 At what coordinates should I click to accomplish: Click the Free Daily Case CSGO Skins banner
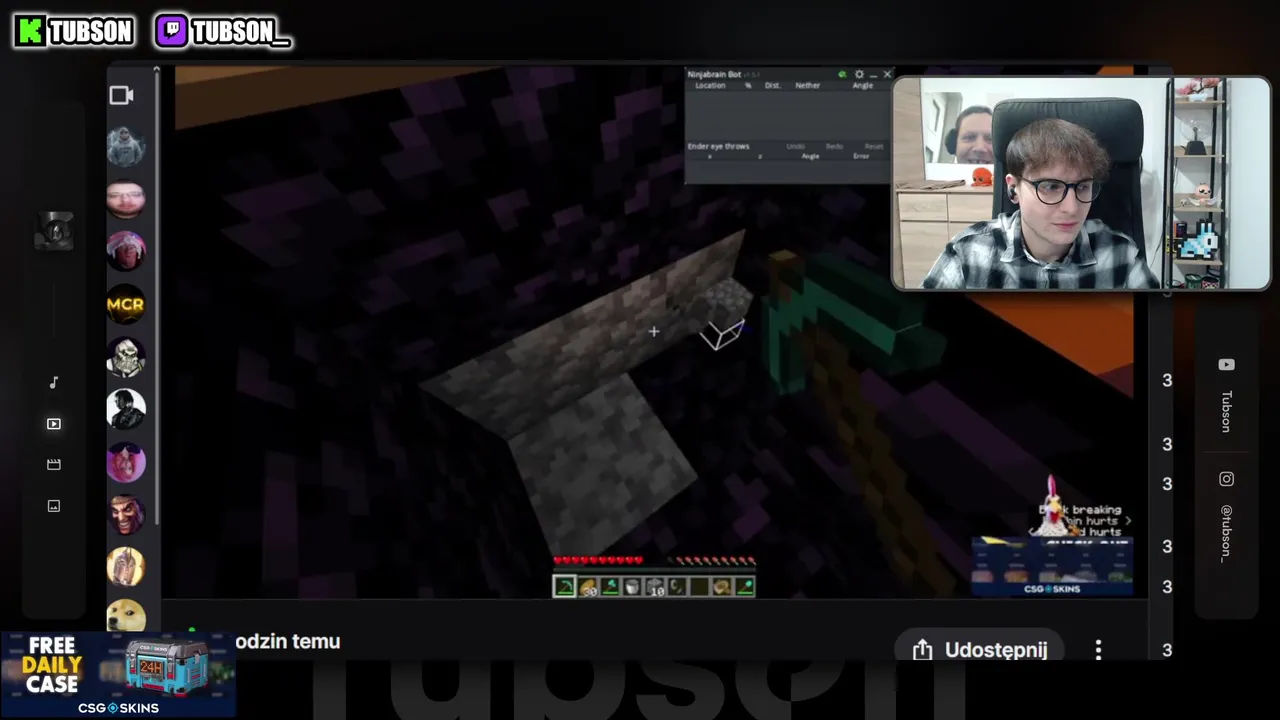118,675
